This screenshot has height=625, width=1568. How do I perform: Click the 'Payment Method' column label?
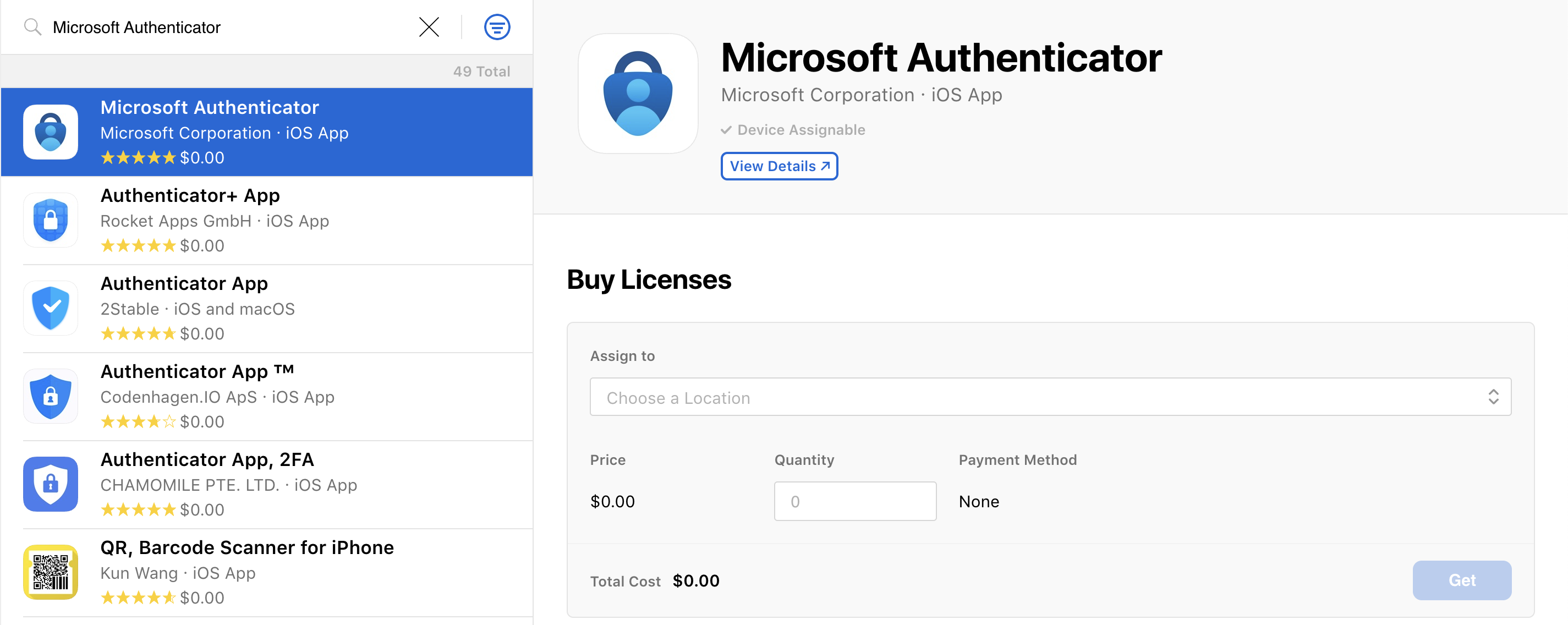coord(1018,460)
